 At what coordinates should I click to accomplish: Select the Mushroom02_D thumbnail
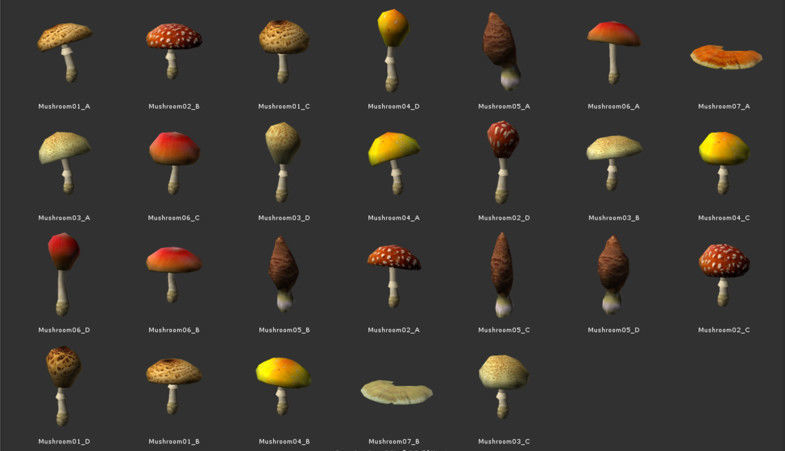click(x=503, y=162)
